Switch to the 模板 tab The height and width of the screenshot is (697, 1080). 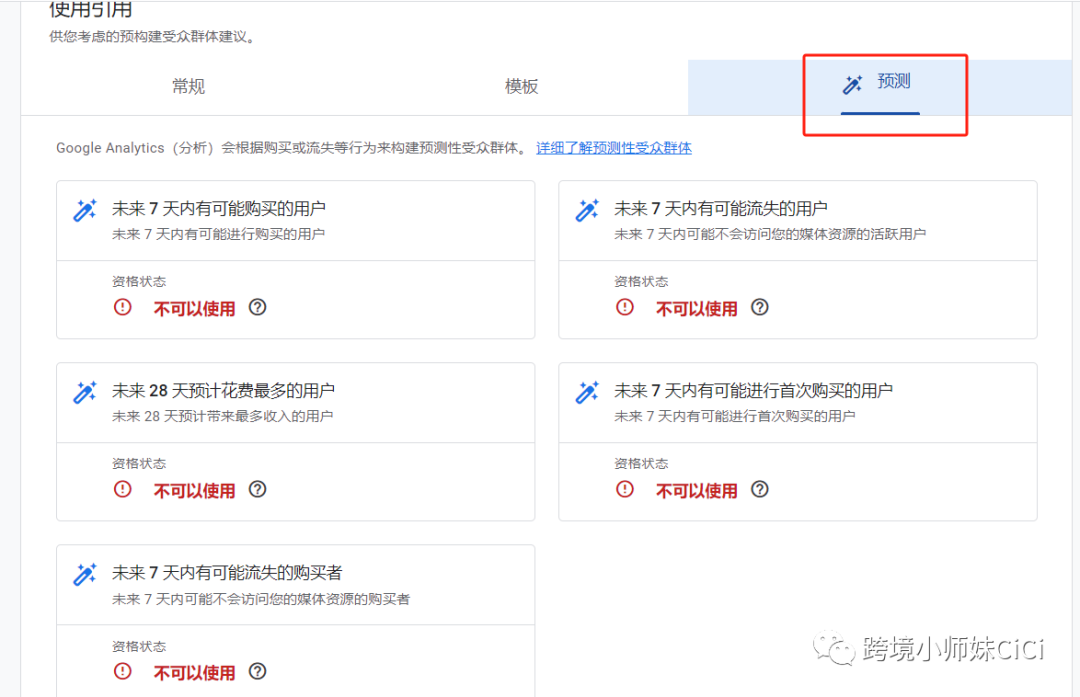point(521,86)
